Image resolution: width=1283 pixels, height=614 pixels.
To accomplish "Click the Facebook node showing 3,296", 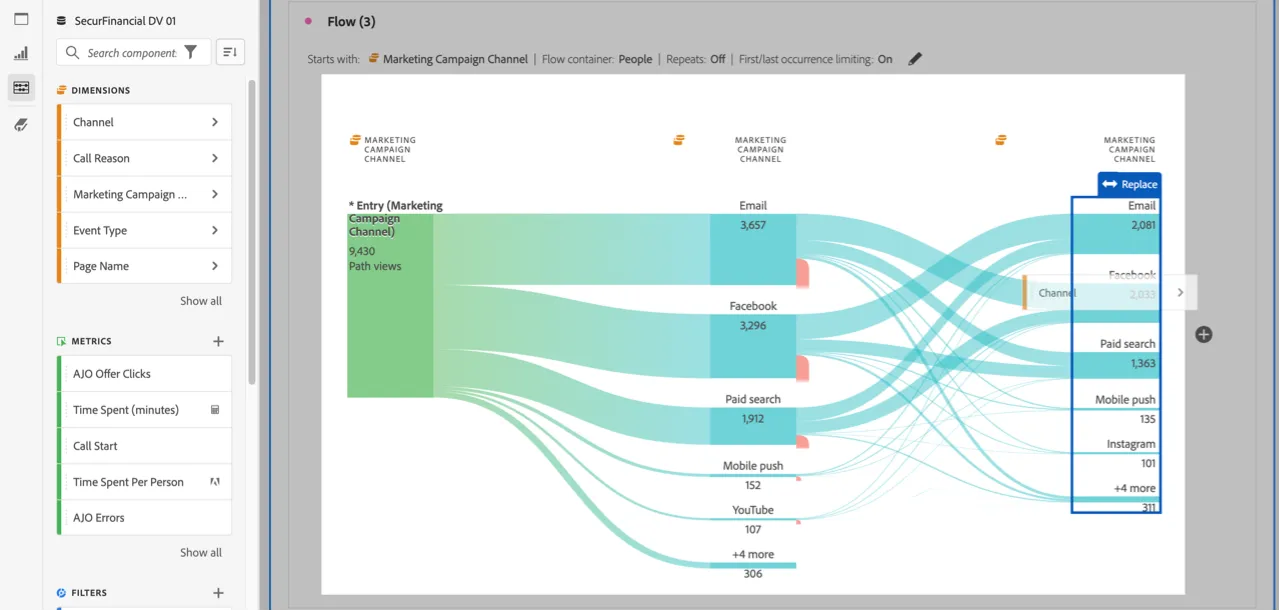I will click(753, 346).
